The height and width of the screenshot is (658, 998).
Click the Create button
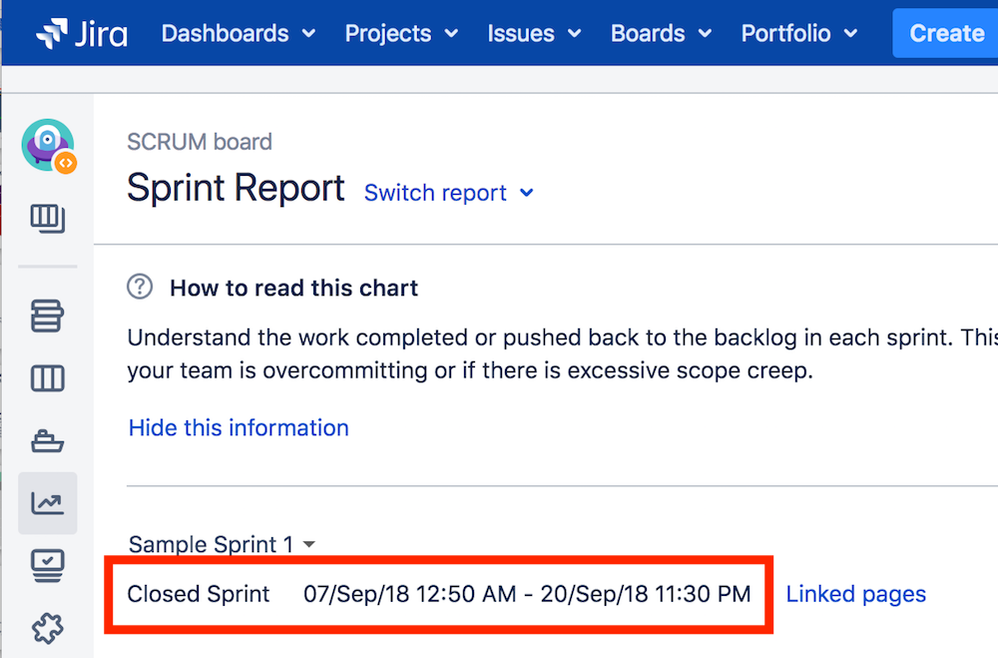(x=946, y=33)
